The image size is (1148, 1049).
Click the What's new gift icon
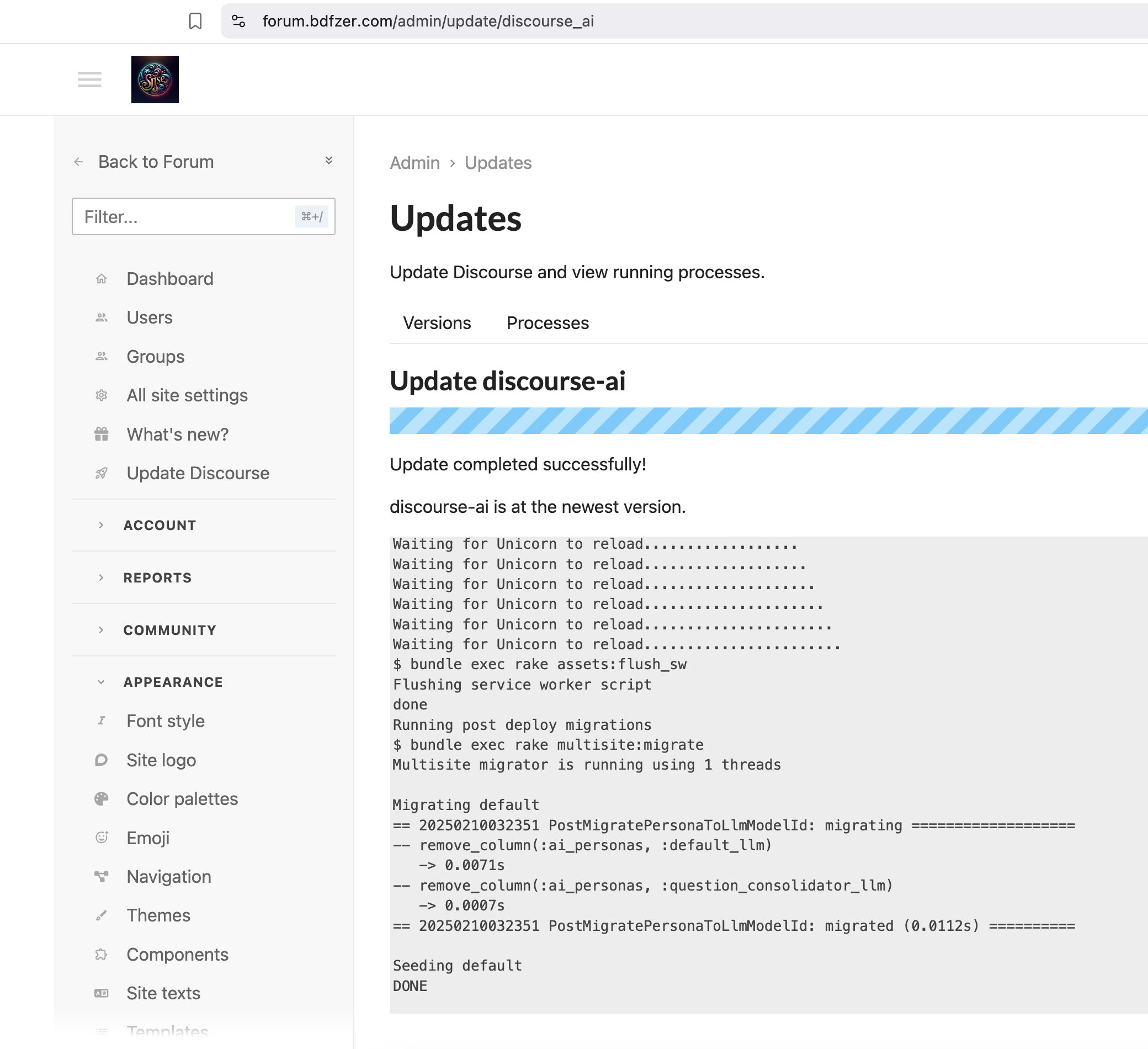(102, 435)
